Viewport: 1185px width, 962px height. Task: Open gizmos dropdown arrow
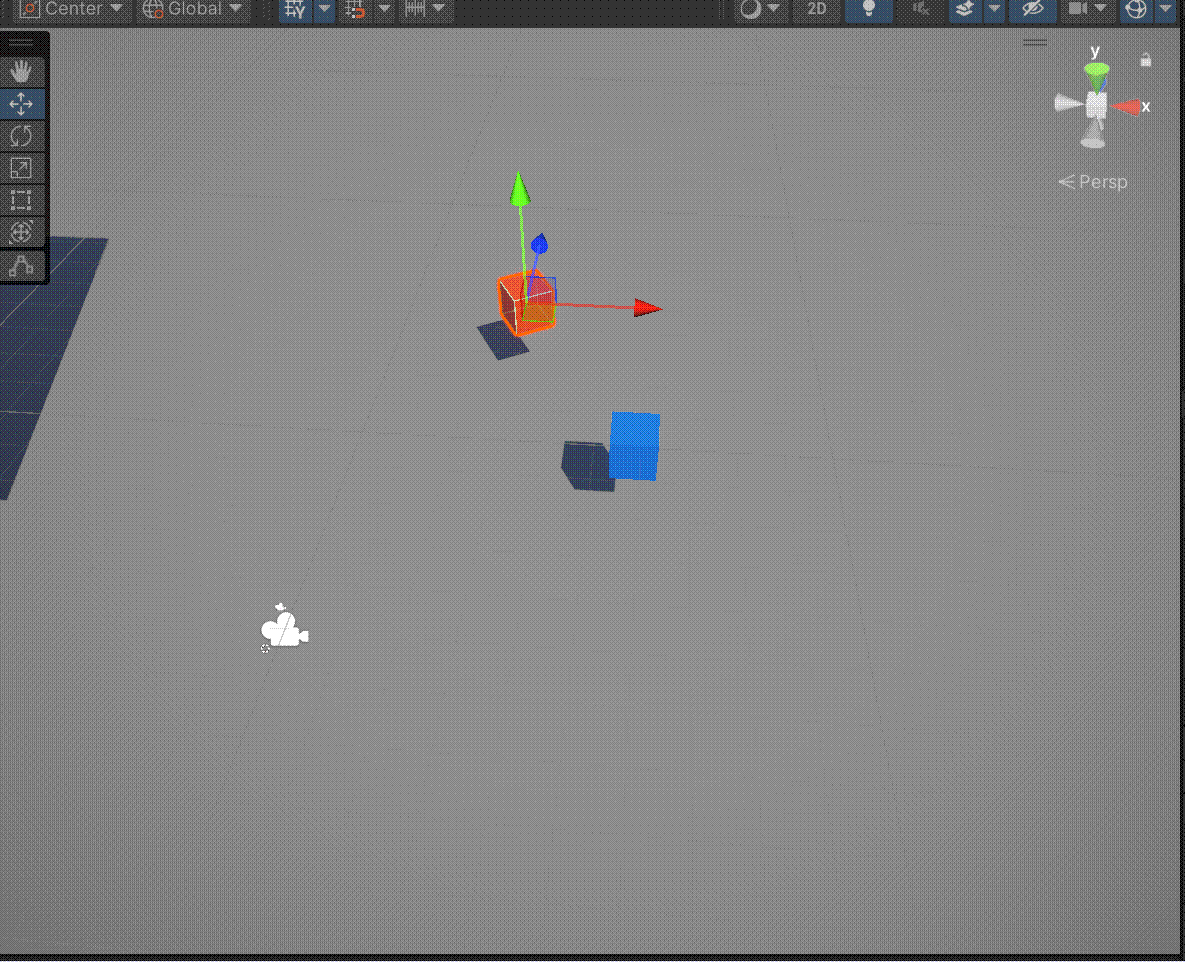pyautogui.click(x=1166, y=10)
